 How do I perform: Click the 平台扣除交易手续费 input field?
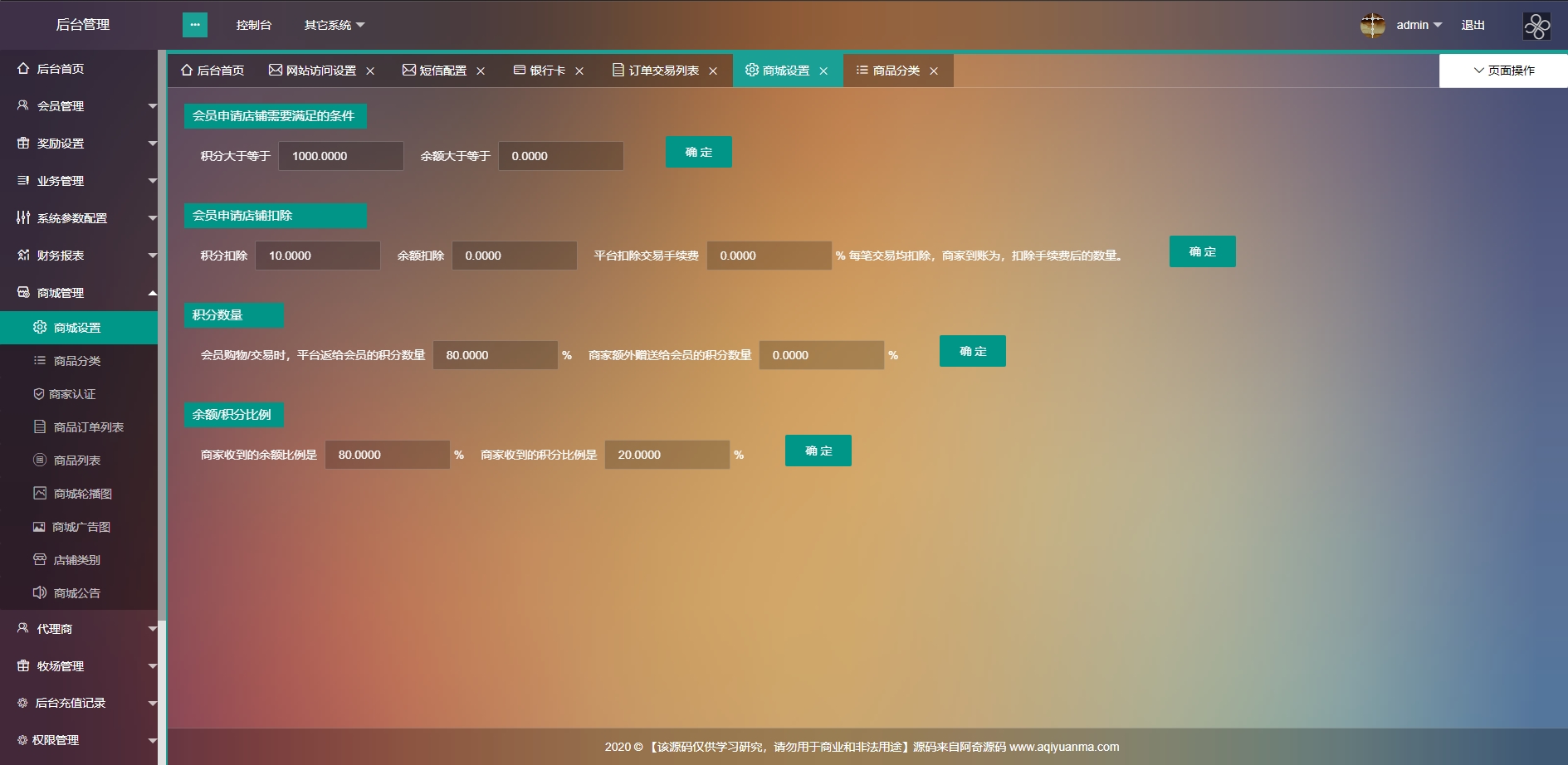click(769, 256)
